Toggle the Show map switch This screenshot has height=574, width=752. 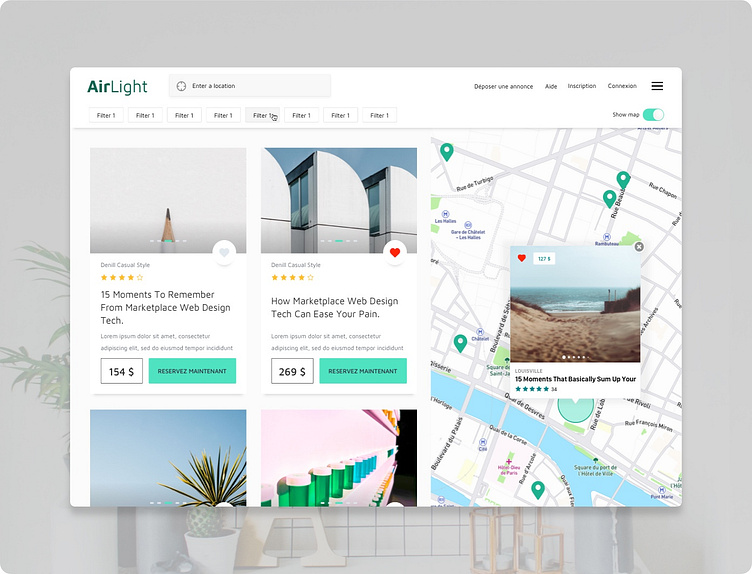tap(653, 115)
